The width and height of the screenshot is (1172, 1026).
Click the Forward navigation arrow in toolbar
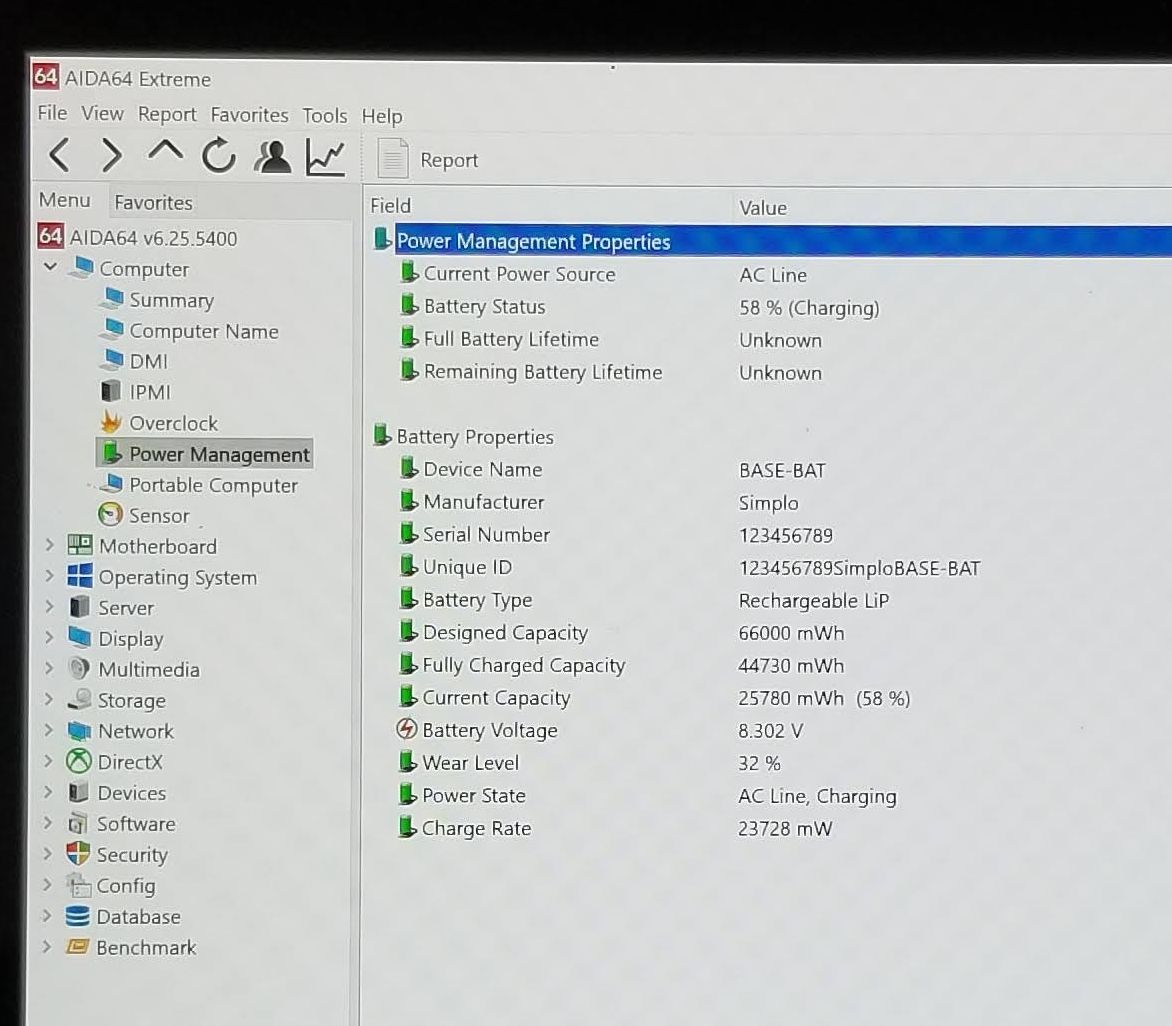tap(112, 156)
